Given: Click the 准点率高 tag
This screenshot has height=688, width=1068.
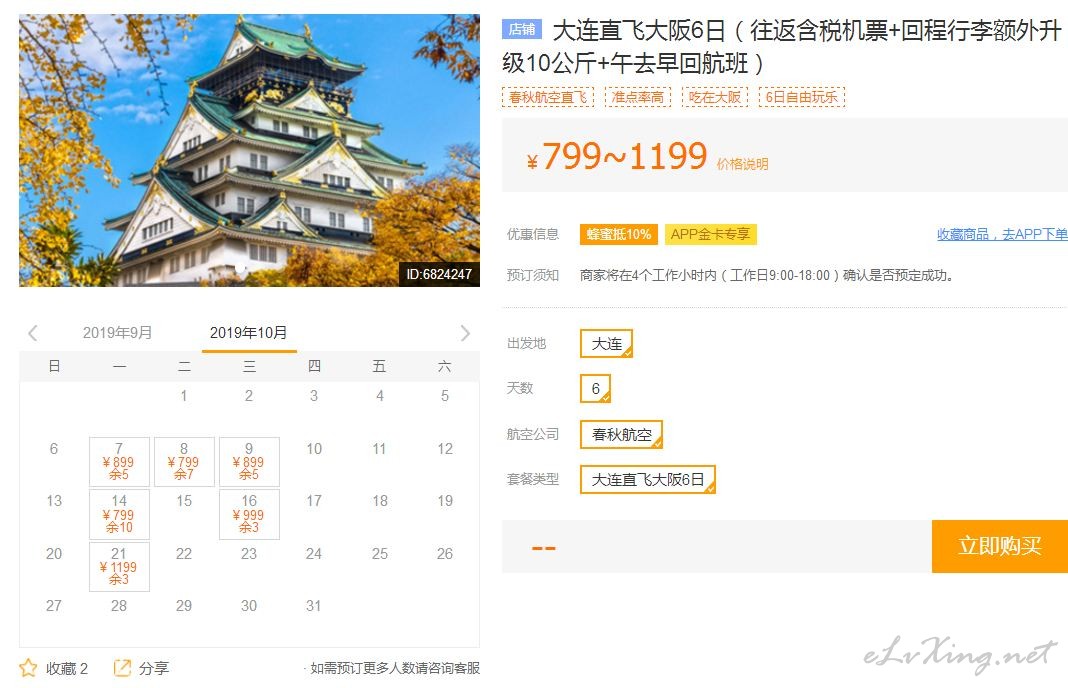Looking at the screenshot, I should (638, 97).
